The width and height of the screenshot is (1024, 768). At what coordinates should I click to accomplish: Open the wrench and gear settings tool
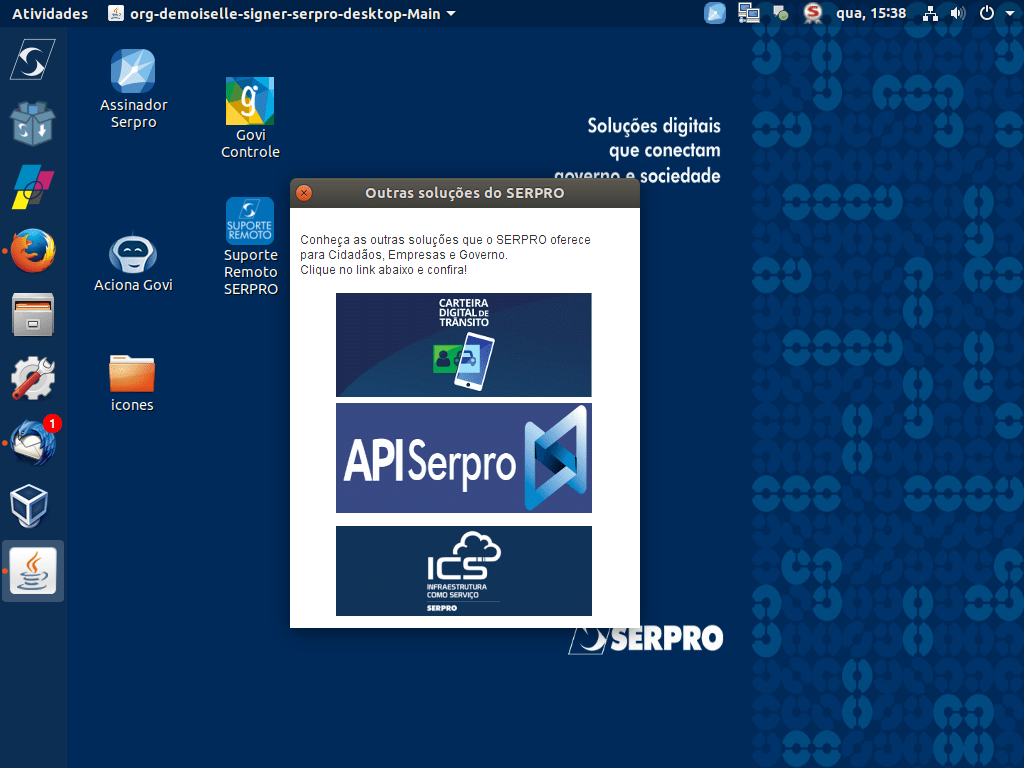click(x=33, y=378)
